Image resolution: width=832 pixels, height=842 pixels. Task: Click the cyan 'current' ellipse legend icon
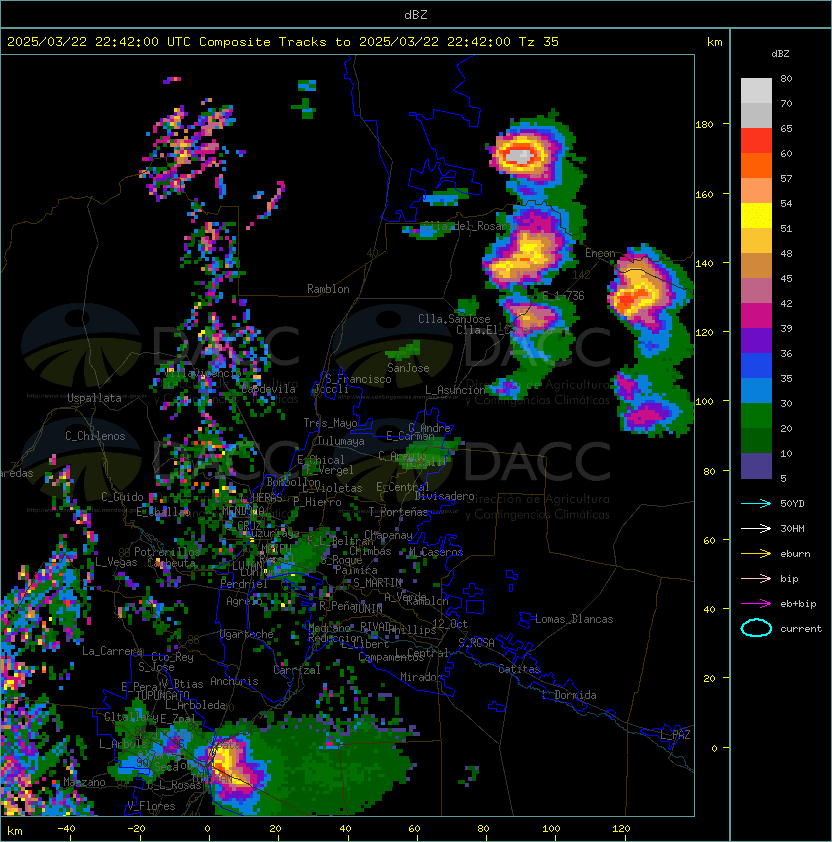[x=756, y=628]
